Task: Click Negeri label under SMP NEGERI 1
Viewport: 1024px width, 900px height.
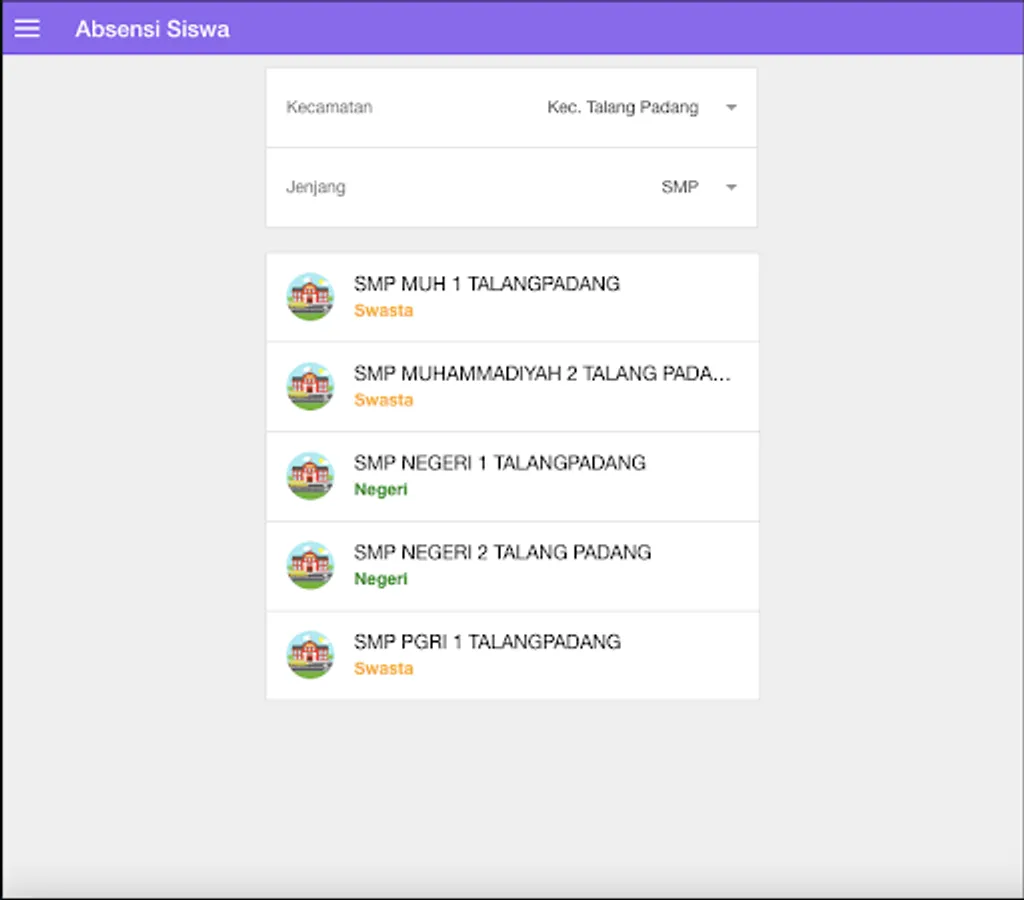Action: [380, 490]
